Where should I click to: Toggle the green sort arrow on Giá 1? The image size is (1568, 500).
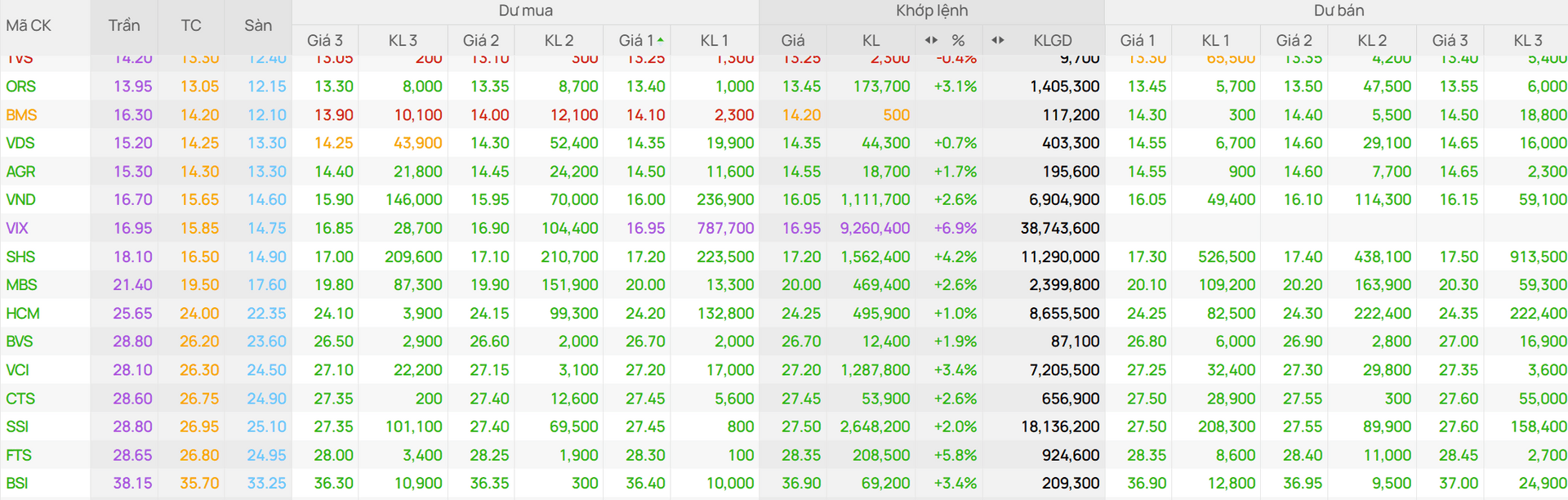660,39
